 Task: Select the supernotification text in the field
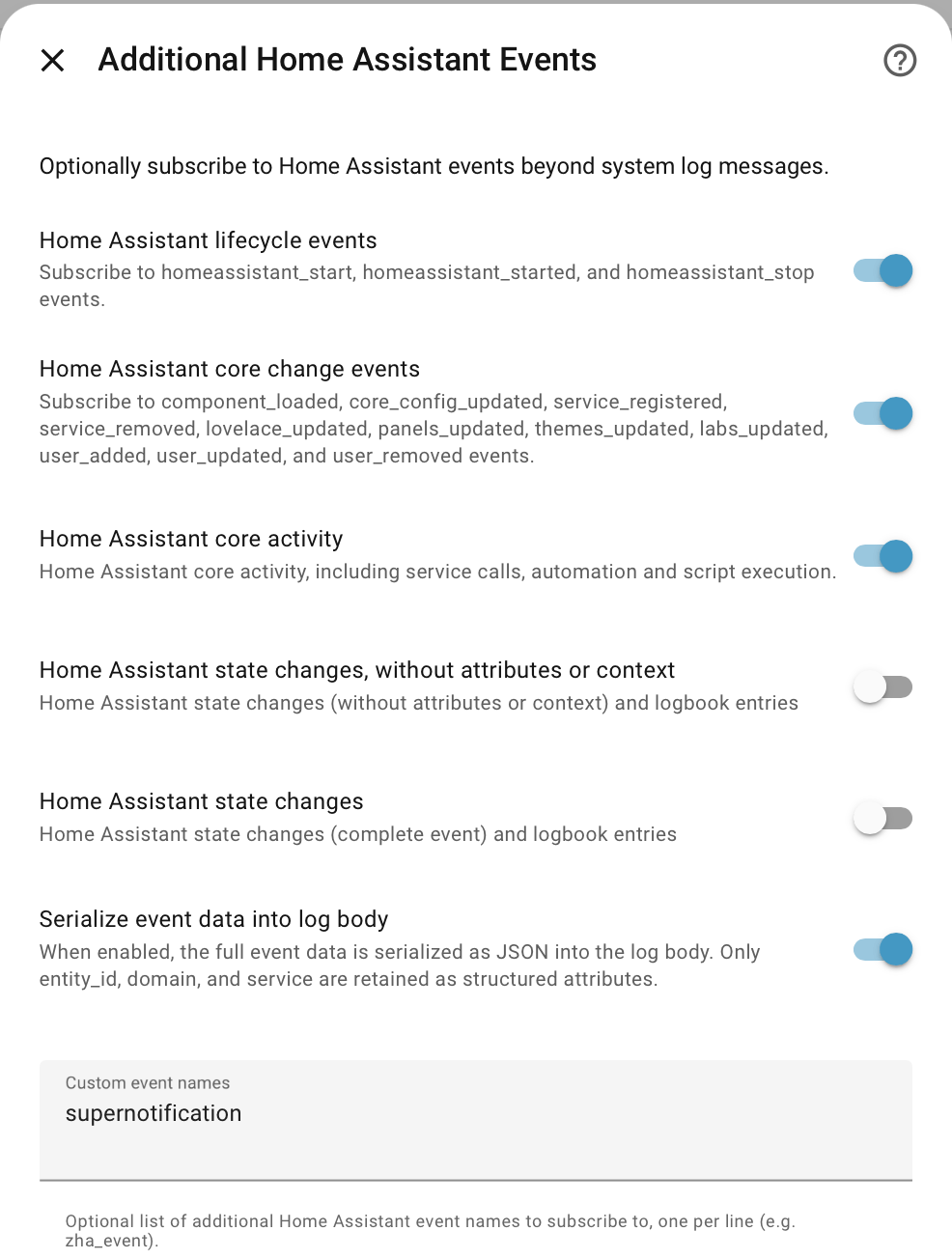[x=153, y=1113]
